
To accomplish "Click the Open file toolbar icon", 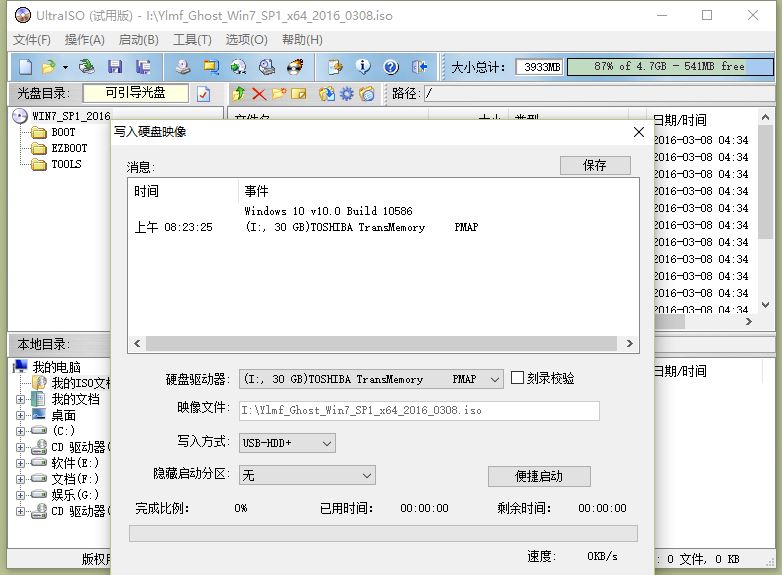I will (48, 67).
